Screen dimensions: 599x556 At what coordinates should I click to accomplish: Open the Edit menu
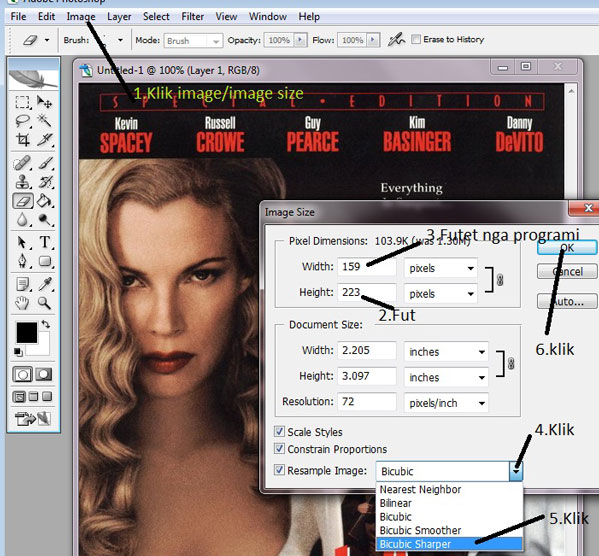coord(46,17)
